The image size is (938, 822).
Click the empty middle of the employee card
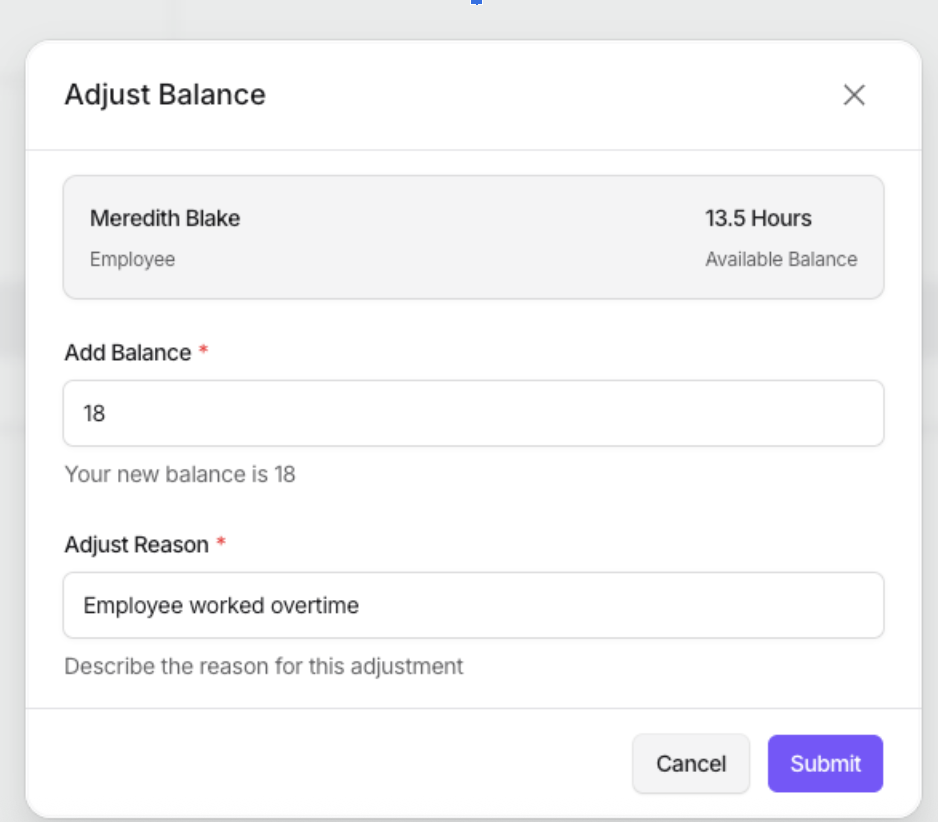point(470,238)
